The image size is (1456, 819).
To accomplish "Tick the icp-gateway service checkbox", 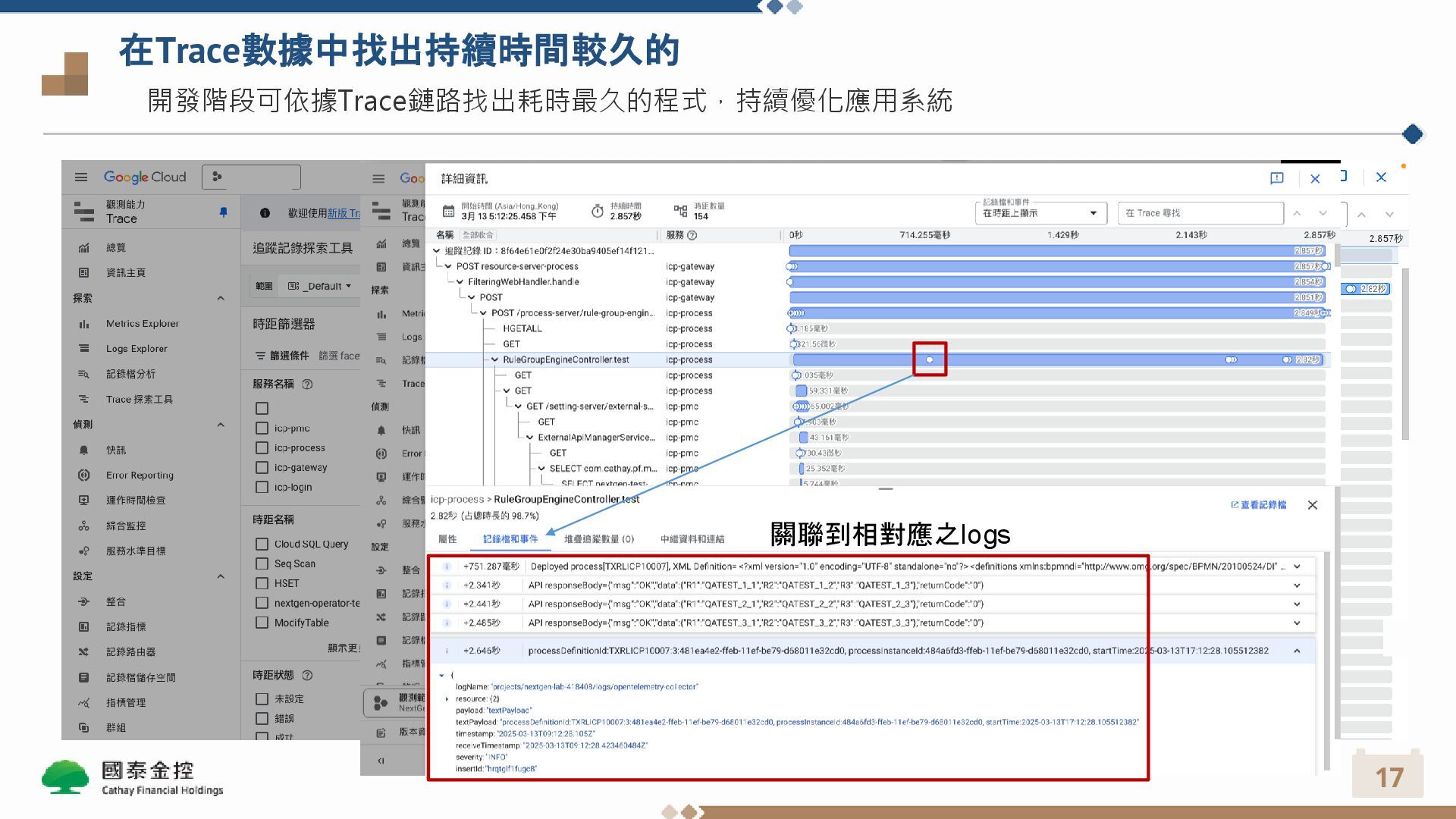I will point(262,468).
